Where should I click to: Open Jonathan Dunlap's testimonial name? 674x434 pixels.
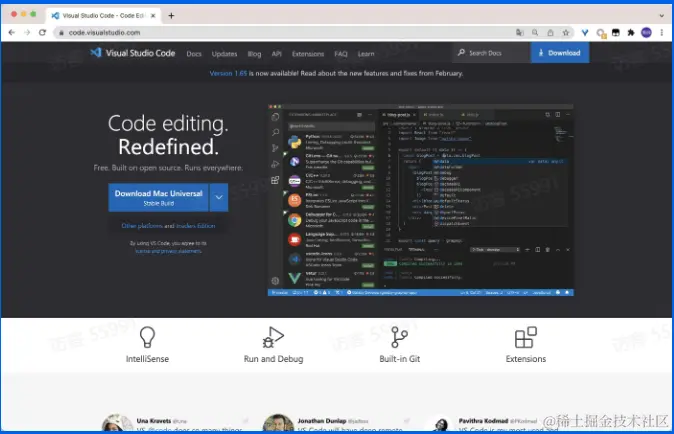pyautogui.click(x=322, y=421)
